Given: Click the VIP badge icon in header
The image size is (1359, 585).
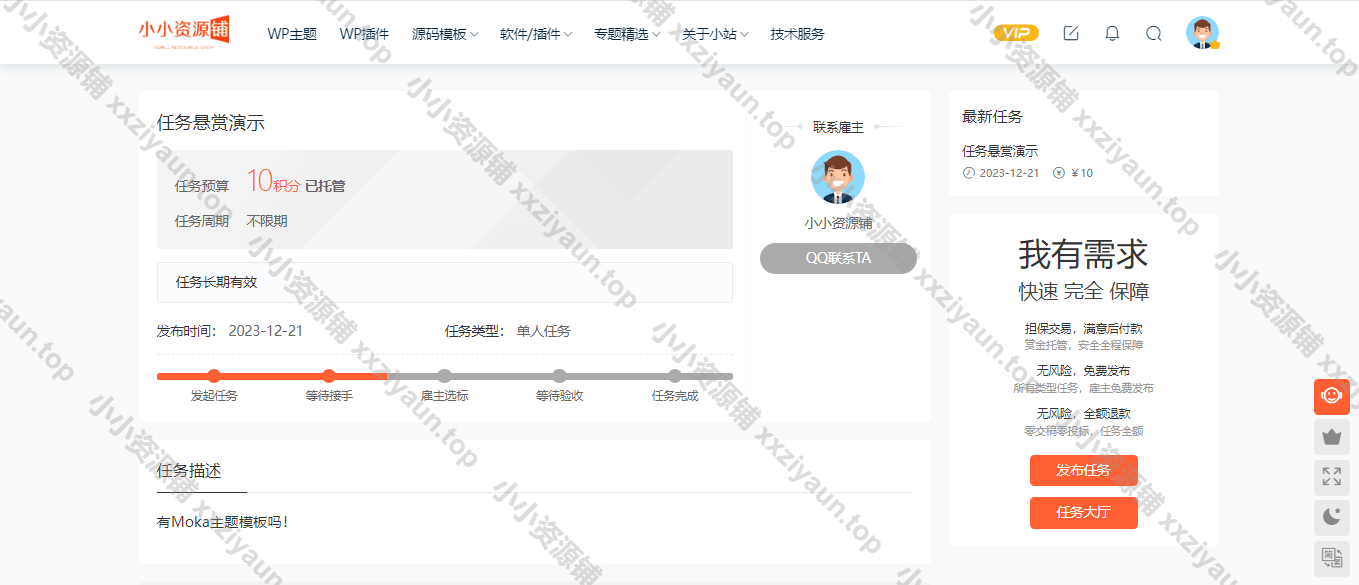Looking at the screenshot, I should (x=1015, y=33).
